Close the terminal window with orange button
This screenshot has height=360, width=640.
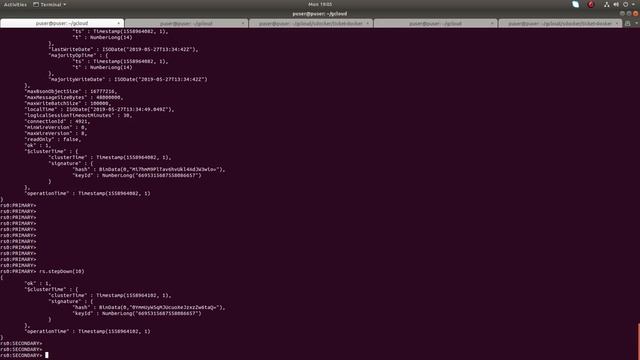point(636,13)
